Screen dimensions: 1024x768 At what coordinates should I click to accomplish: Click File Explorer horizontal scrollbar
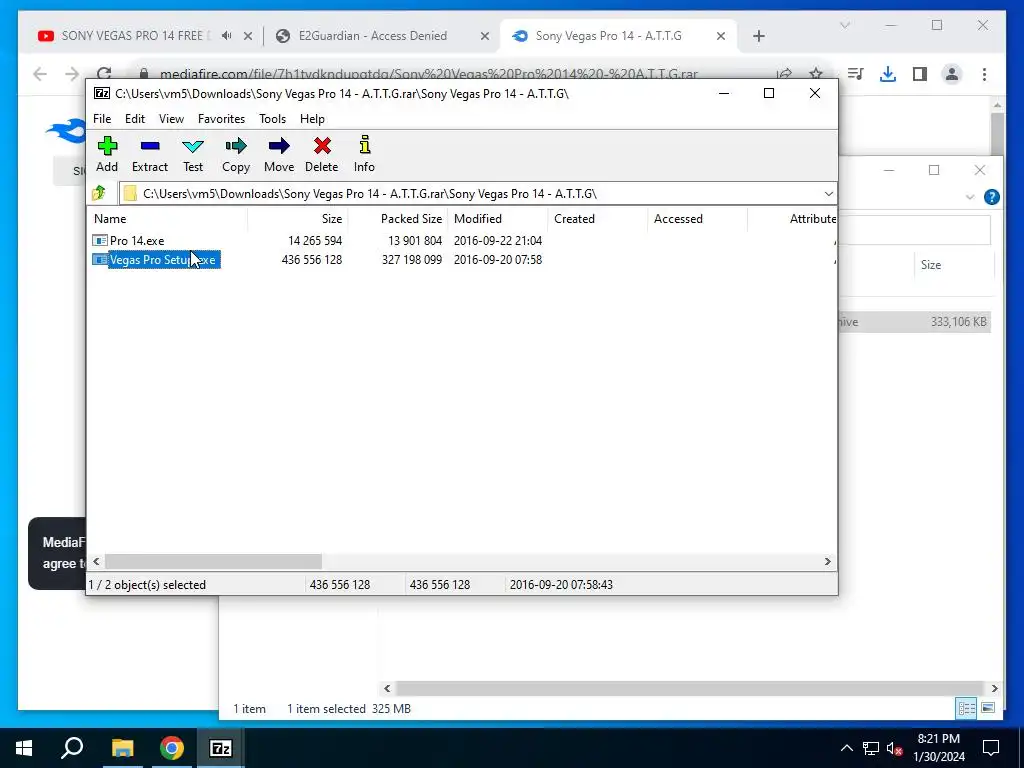[690, 688]
